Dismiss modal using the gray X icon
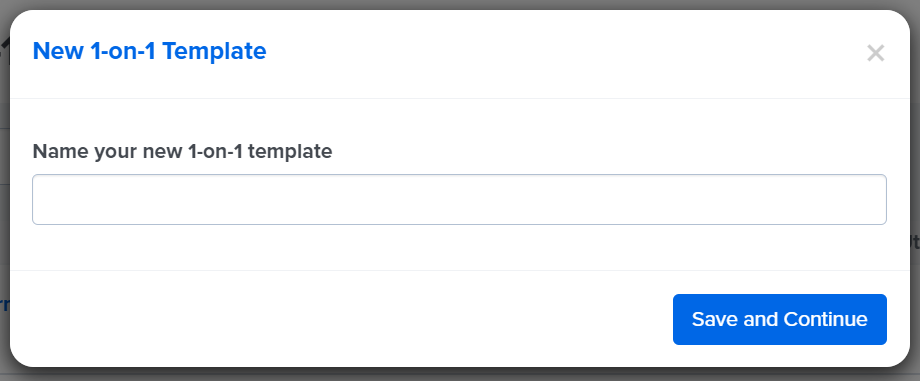Viewport: 920px width, 381px height. pyautogui.click(x=875, y=53)
